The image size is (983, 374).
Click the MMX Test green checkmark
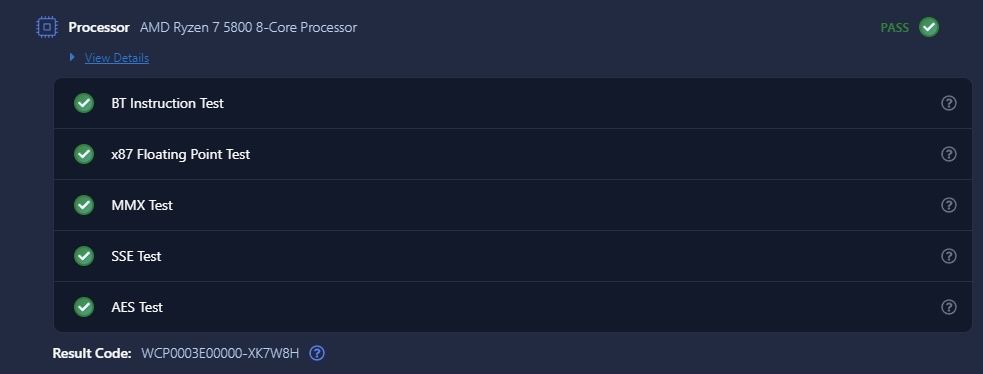coord(84,205)
